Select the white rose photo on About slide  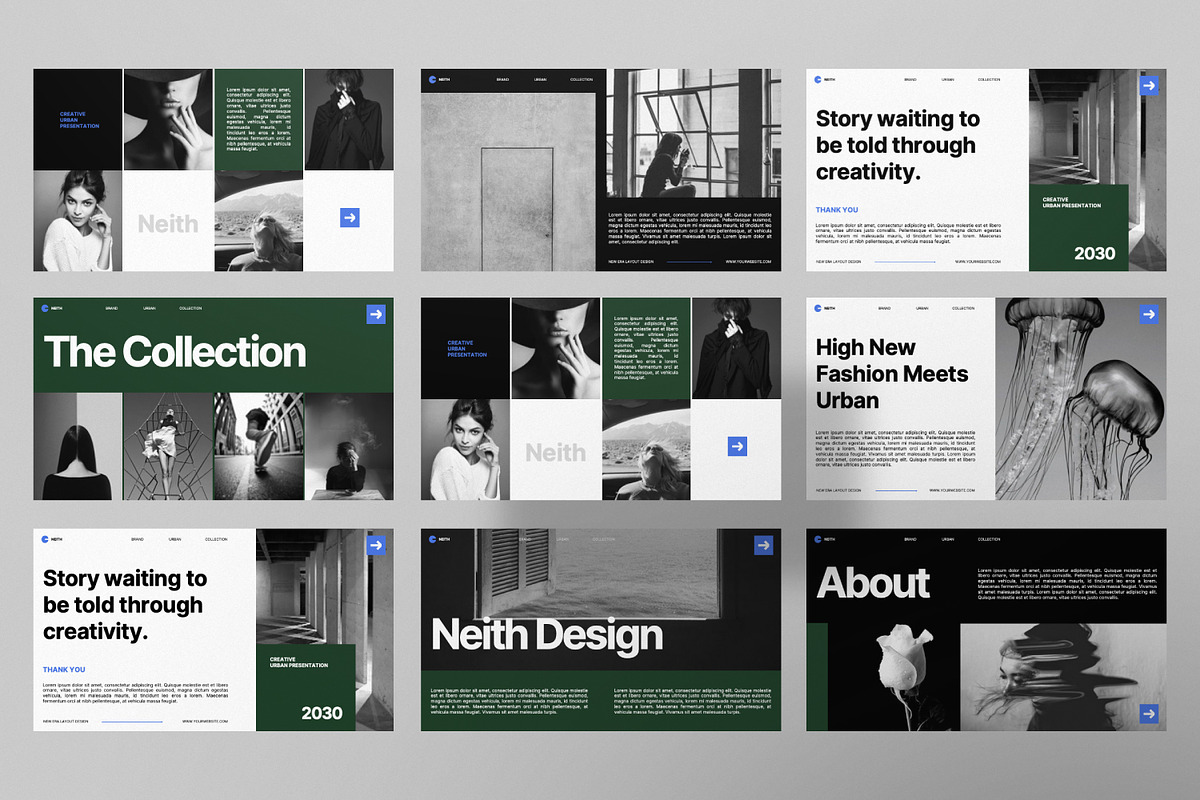(894, 677)
